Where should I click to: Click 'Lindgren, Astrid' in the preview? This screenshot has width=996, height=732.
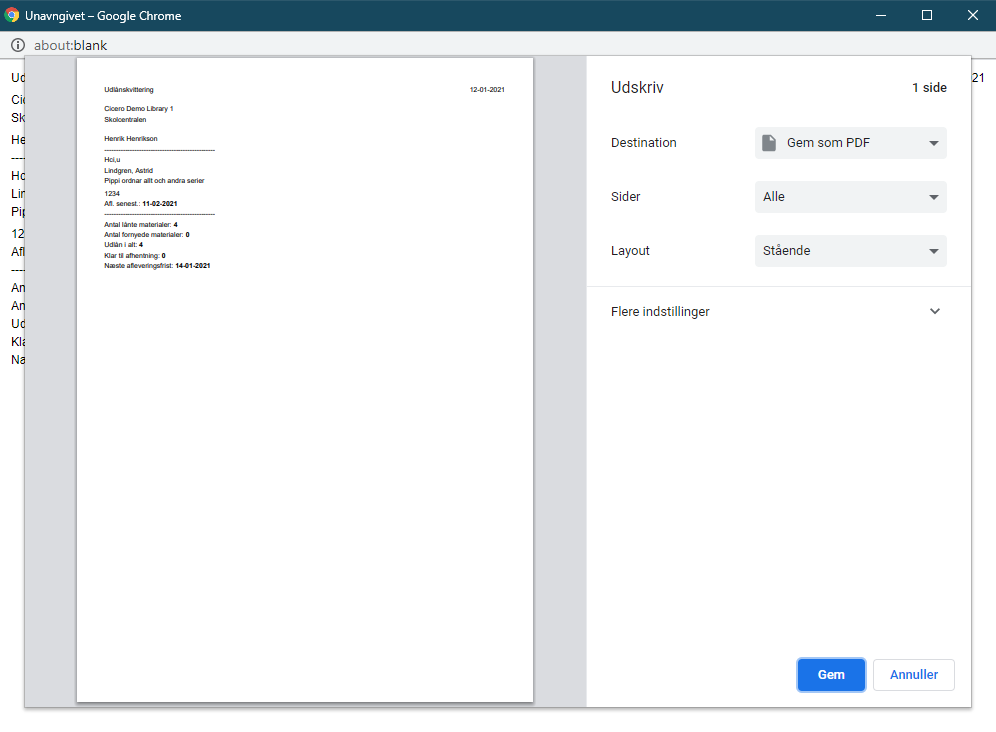(128, 170)
